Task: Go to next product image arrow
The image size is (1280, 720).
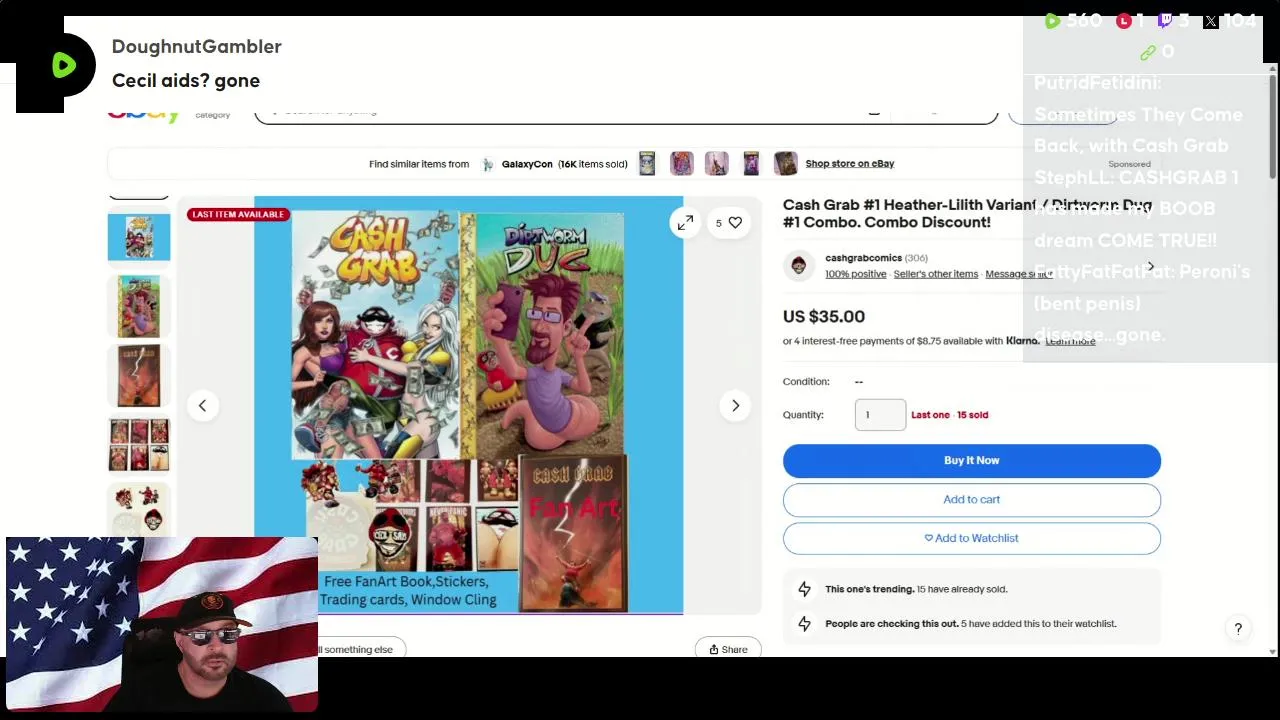Action: coord(735,406)
